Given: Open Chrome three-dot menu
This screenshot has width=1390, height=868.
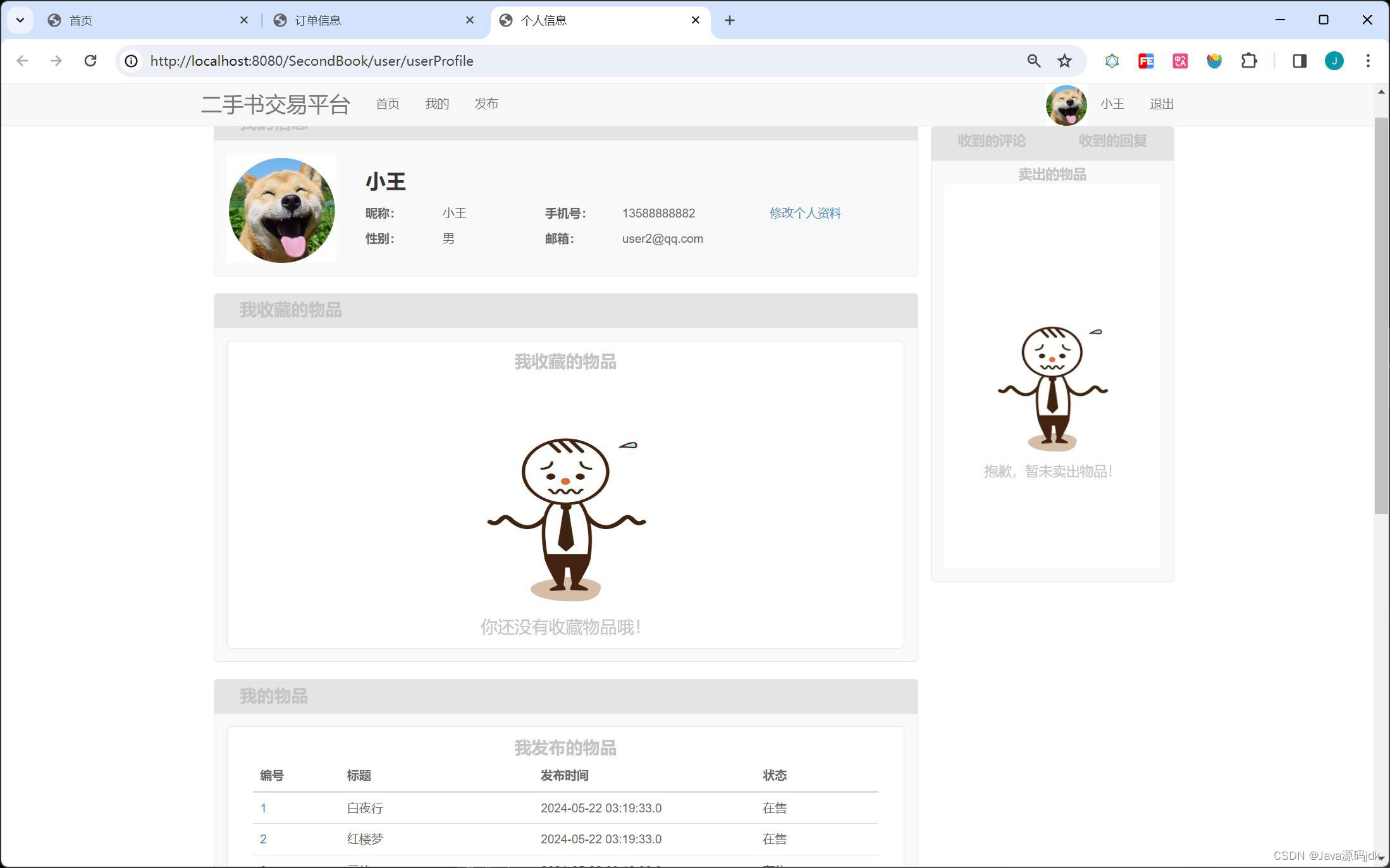Looking at the screenshot, I should [1368, 61].
